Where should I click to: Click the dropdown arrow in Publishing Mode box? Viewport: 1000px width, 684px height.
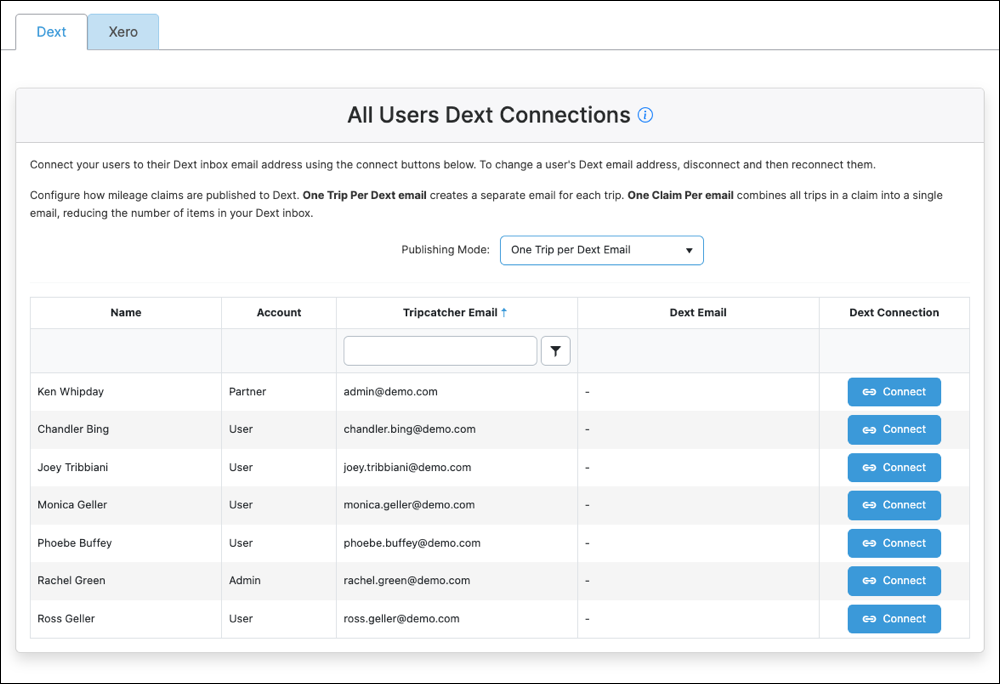coord(689,251)
